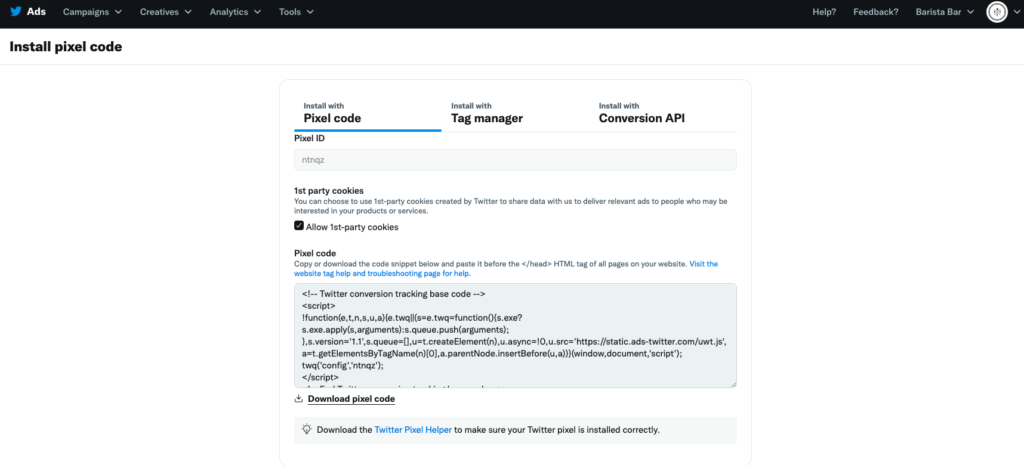Image resolution: width=1024 pixels, height=465 pixels.
Task: Select the Install with Pixel code tab
Action: point(332,113)
